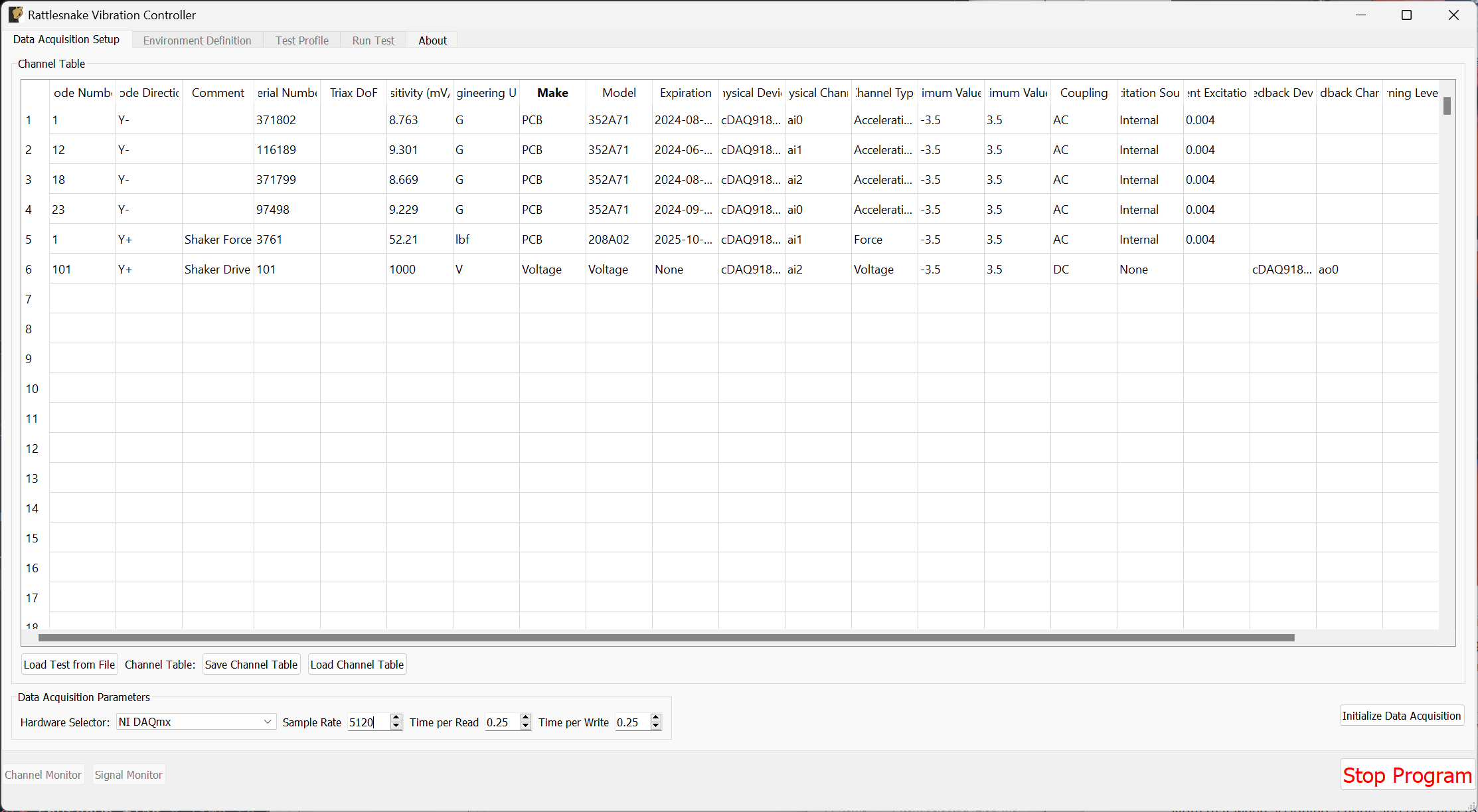This screenshot has height=812, width=1478.
Task: Switch to the Environment Definition tab
Action: (197, 40)
